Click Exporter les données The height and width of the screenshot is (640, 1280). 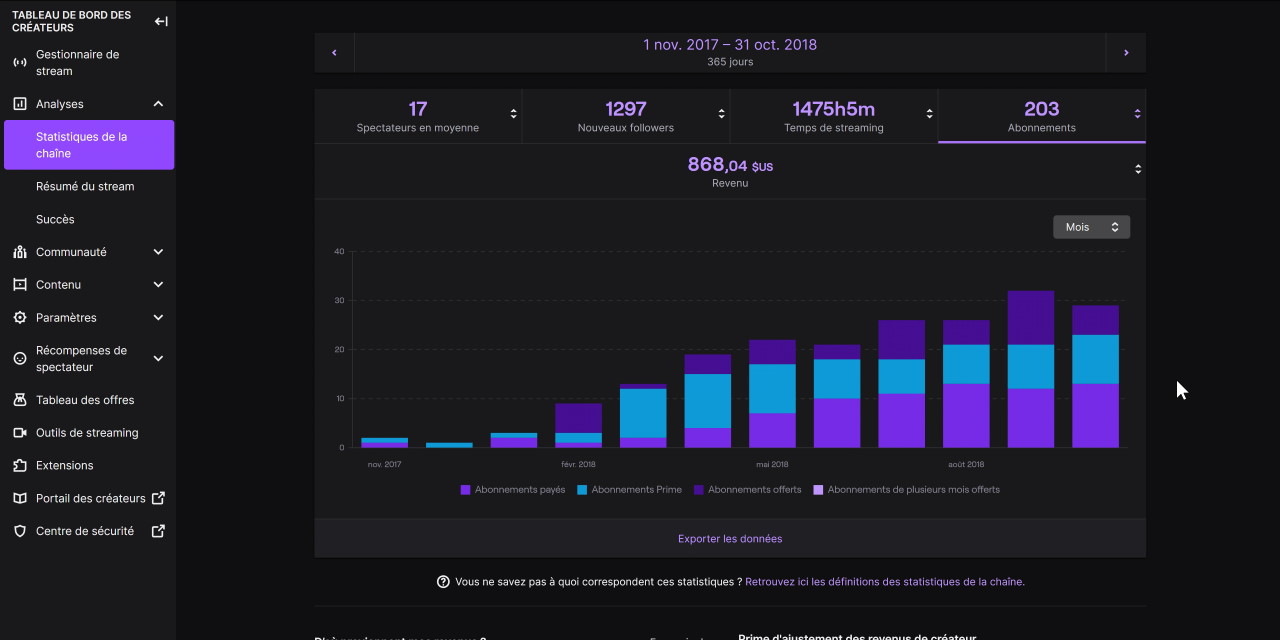coord(730,539)
